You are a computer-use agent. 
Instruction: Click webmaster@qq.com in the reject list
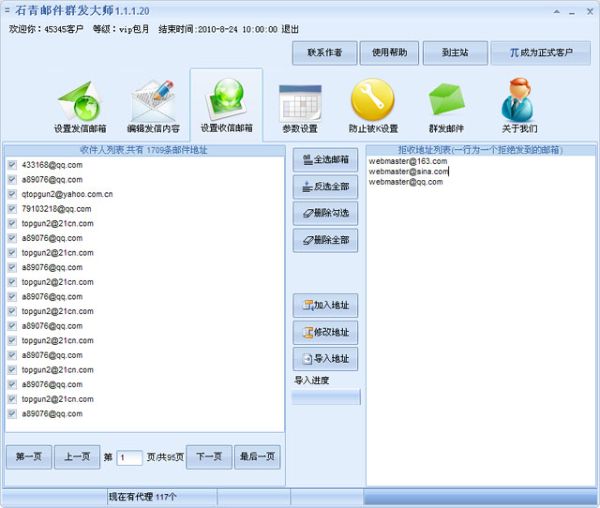[x=406, y=182]
